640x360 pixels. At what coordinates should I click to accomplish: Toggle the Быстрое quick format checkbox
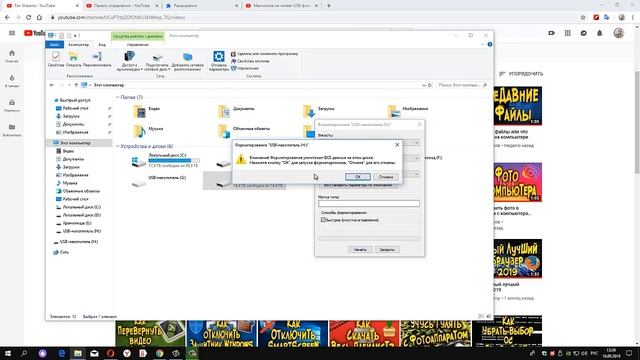pos(323,220)
